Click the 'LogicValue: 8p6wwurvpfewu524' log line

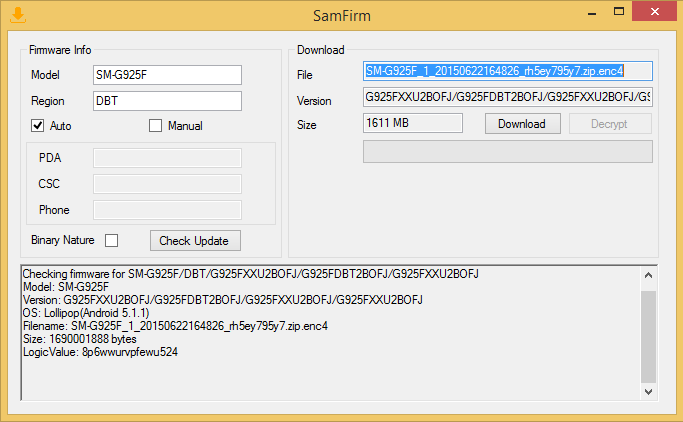click(100, 352)
